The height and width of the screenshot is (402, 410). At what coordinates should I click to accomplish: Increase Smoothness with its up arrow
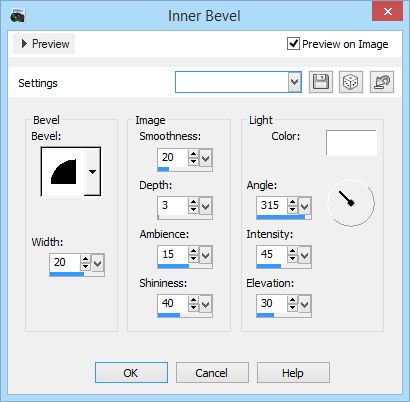tap(193, 154)
